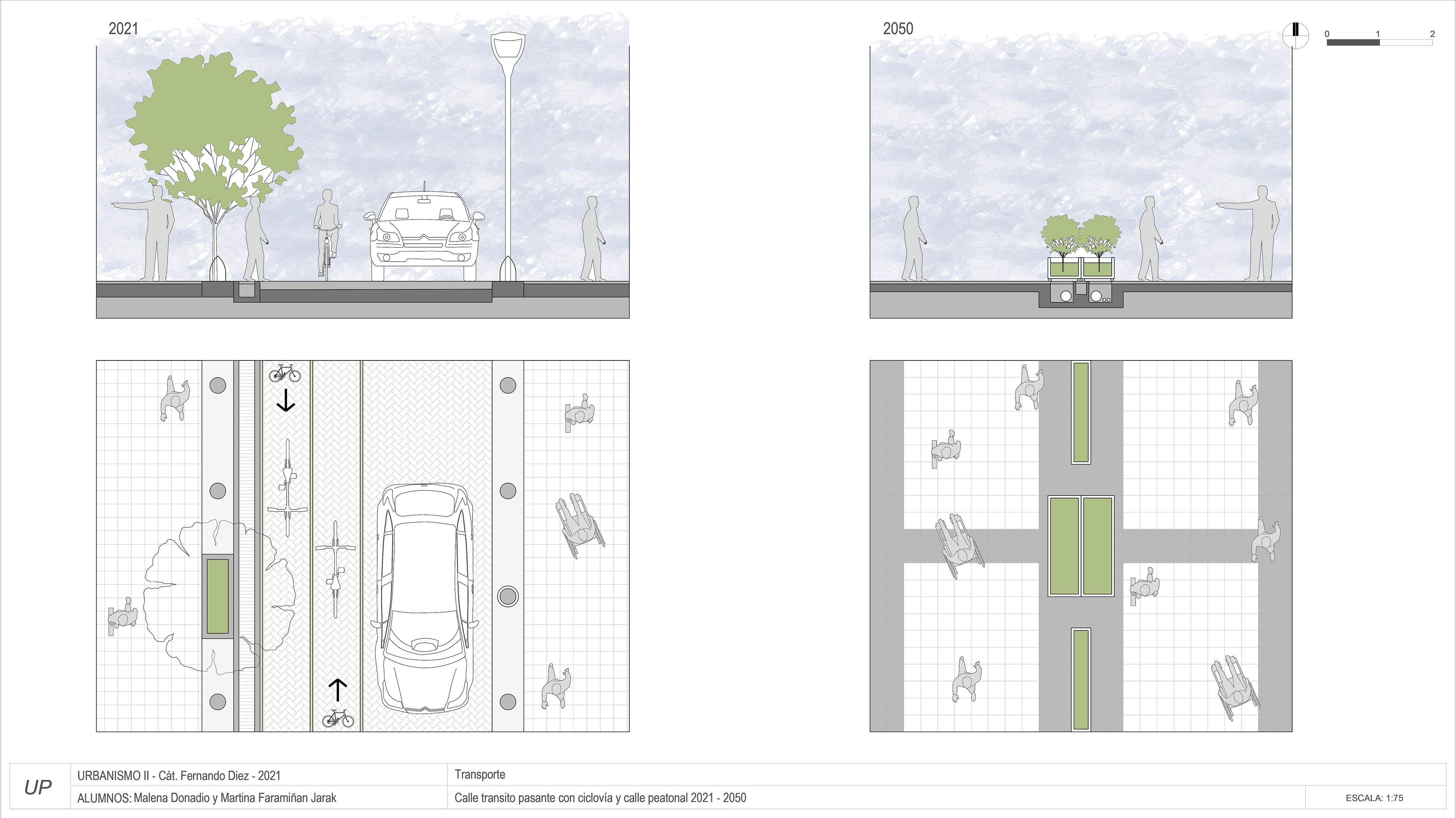
Task: Click the "2021" heading label
Action: (x=122, y=28)
